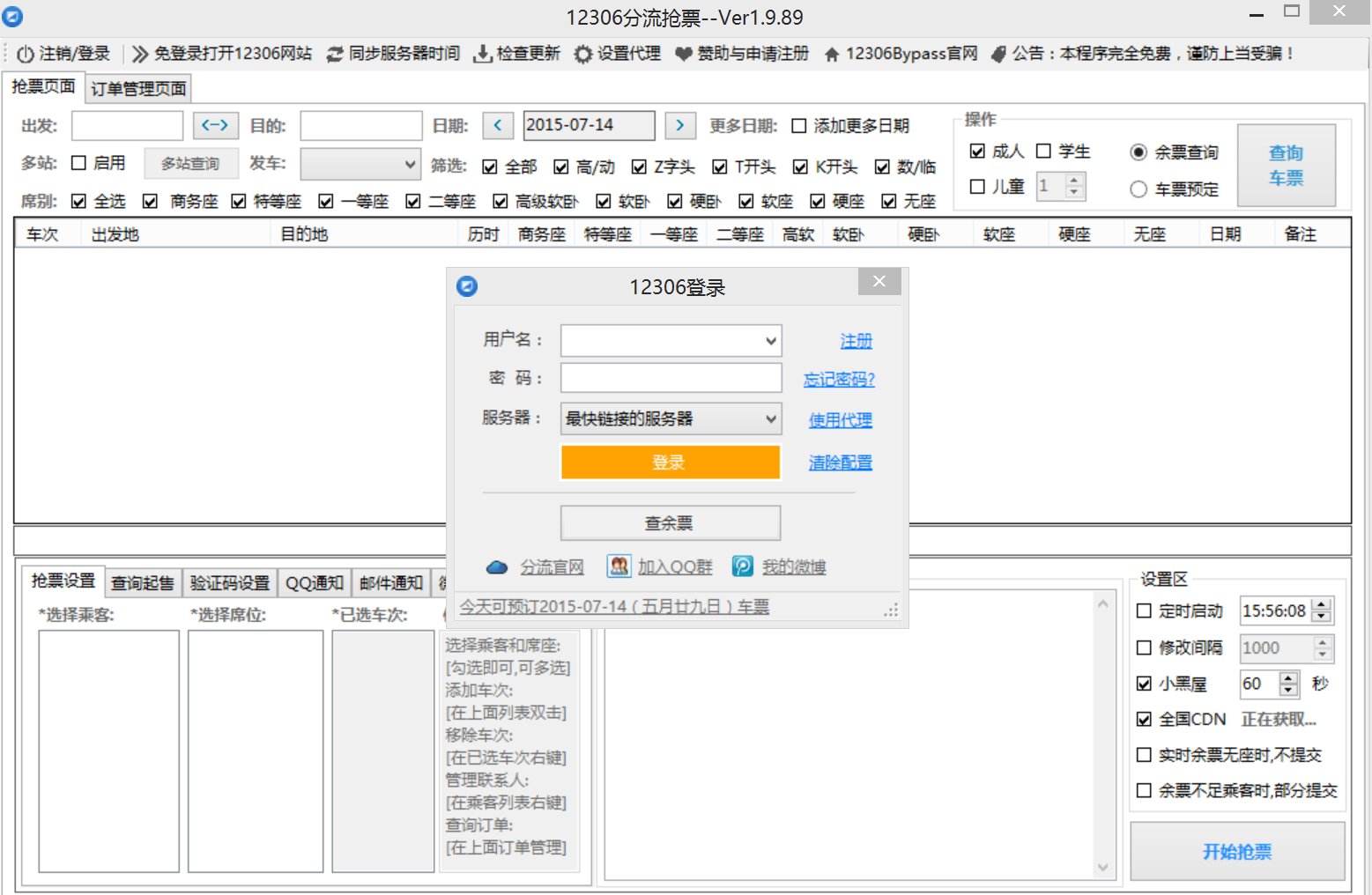Select the 车票预定 radio button
Screen dimensions: 1372x895
point(1138,189)
